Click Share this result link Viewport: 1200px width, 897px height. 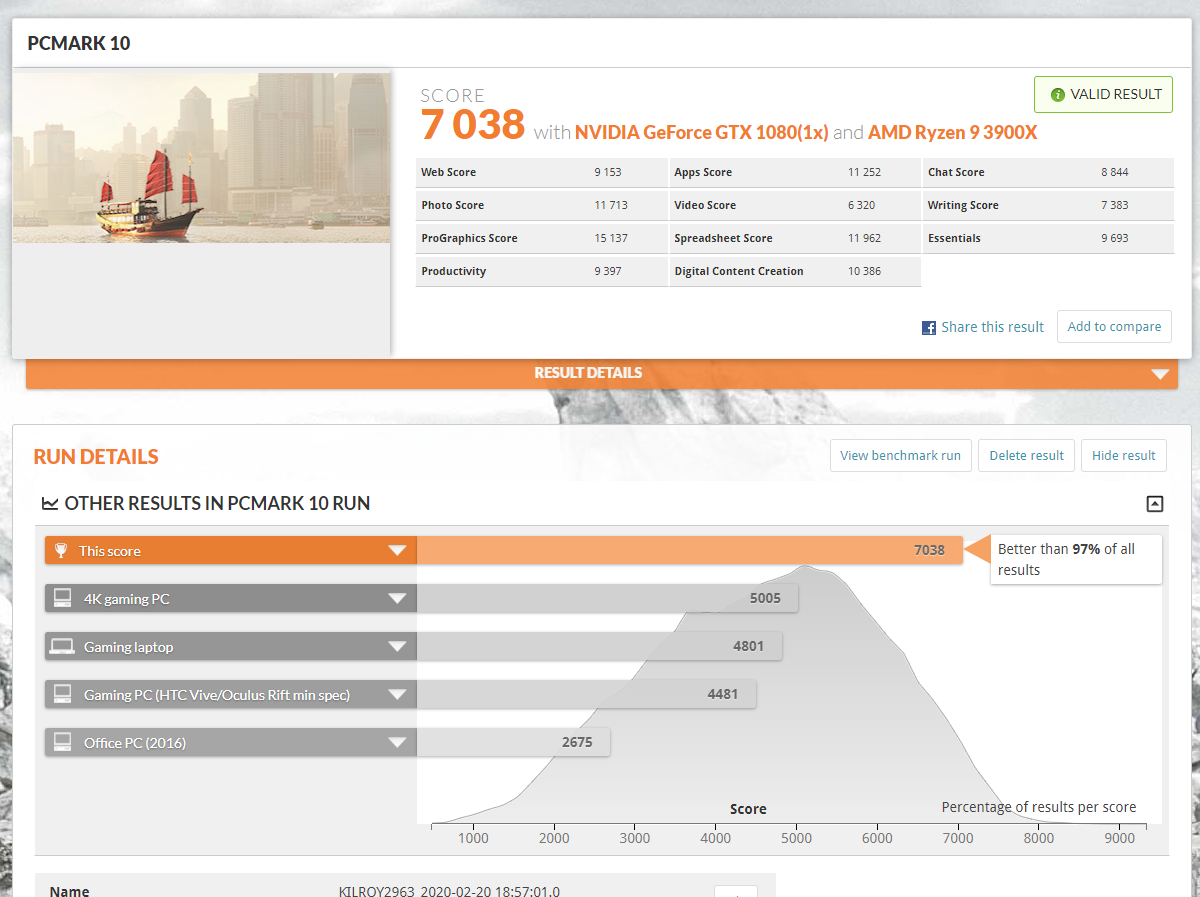coord(992,327)
